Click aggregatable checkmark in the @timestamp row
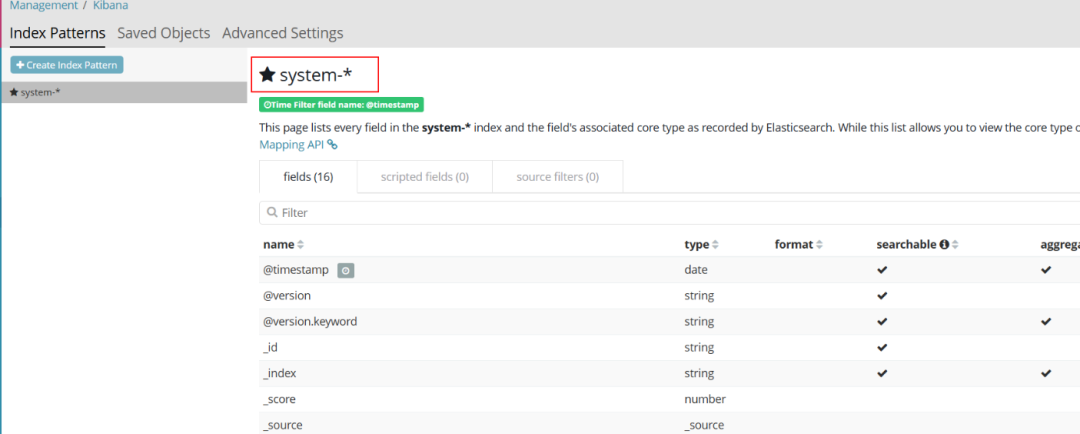This screenshot has width=1080, height=434. click(1046, 270)
